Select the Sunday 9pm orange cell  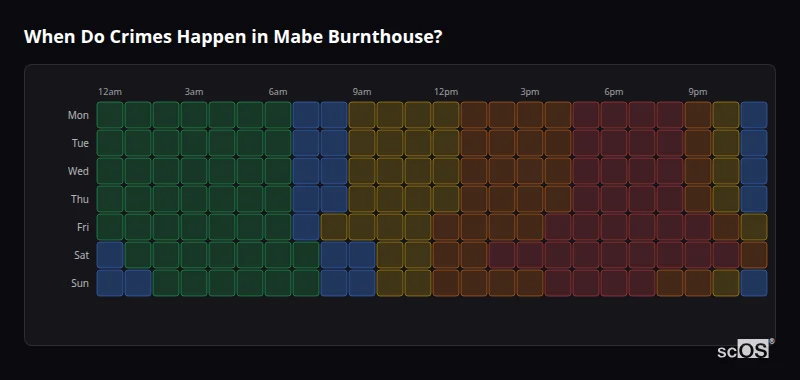pyautogui.click(x=698, y=283)
